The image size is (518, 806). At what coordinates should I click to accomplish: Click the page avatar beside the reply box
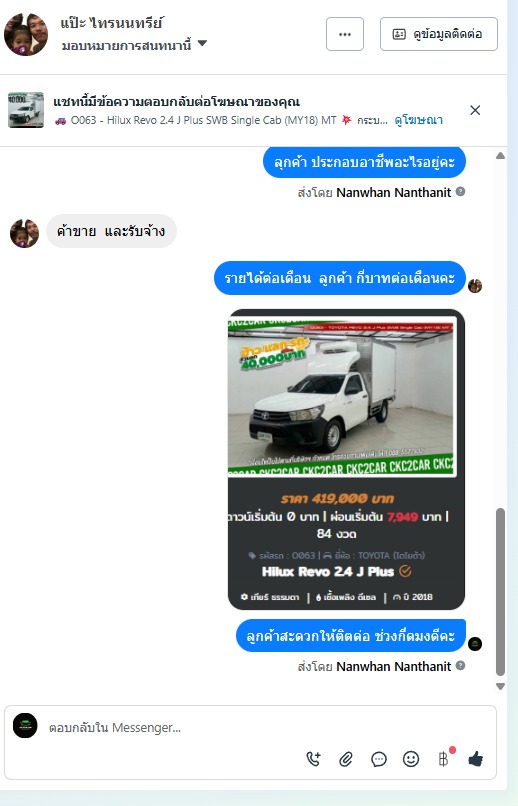[25, 726]
